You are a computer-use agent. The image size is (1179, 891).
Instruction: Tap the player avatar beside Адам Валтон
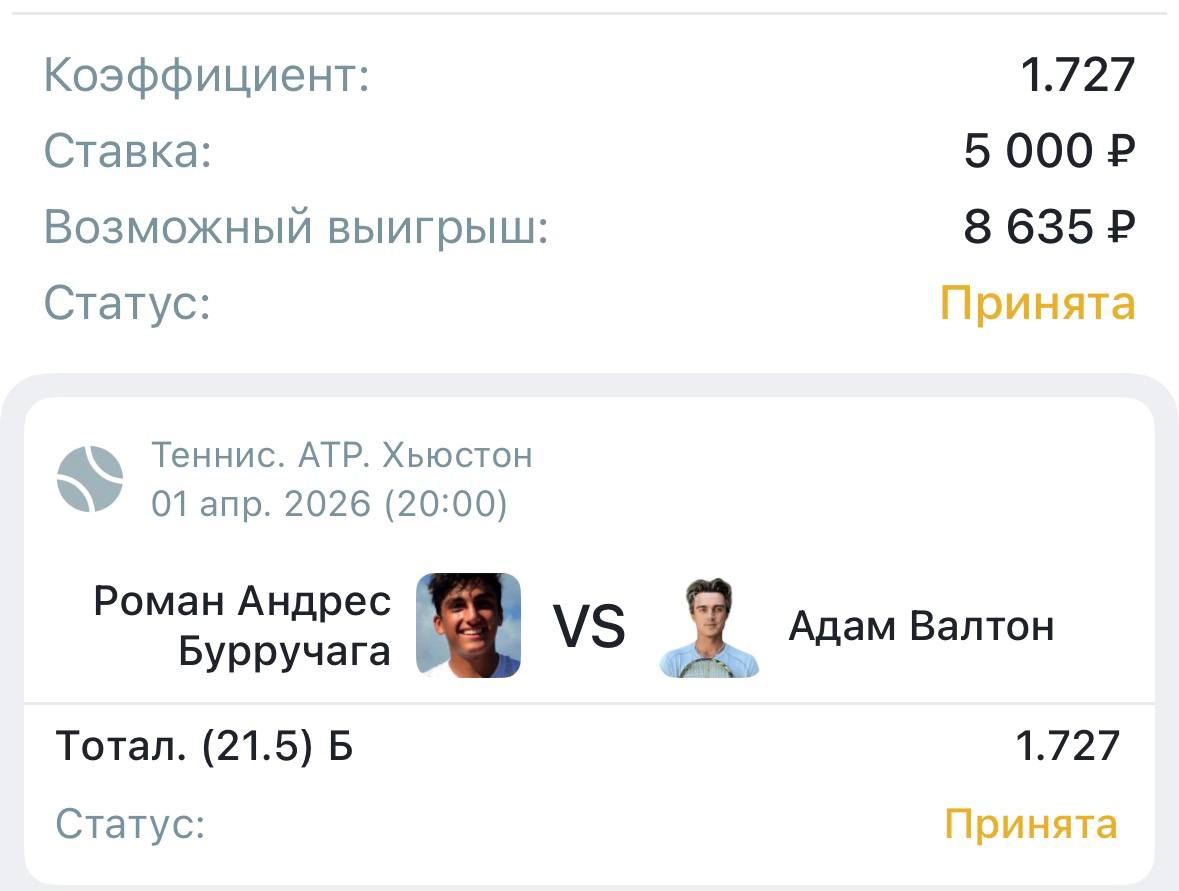709,627
